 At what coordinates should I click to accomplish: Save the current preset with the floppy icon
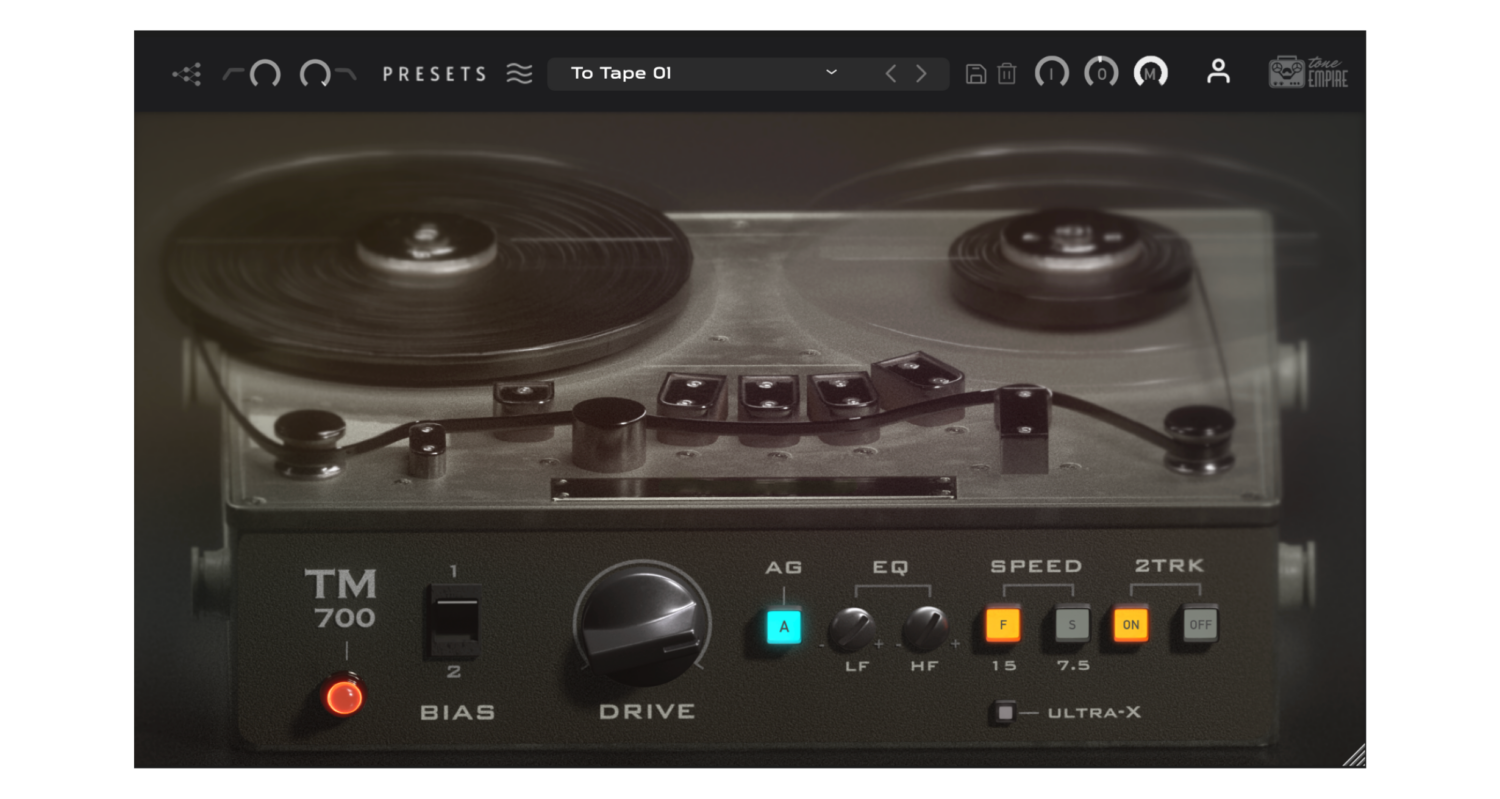click(x=975, y=73)
